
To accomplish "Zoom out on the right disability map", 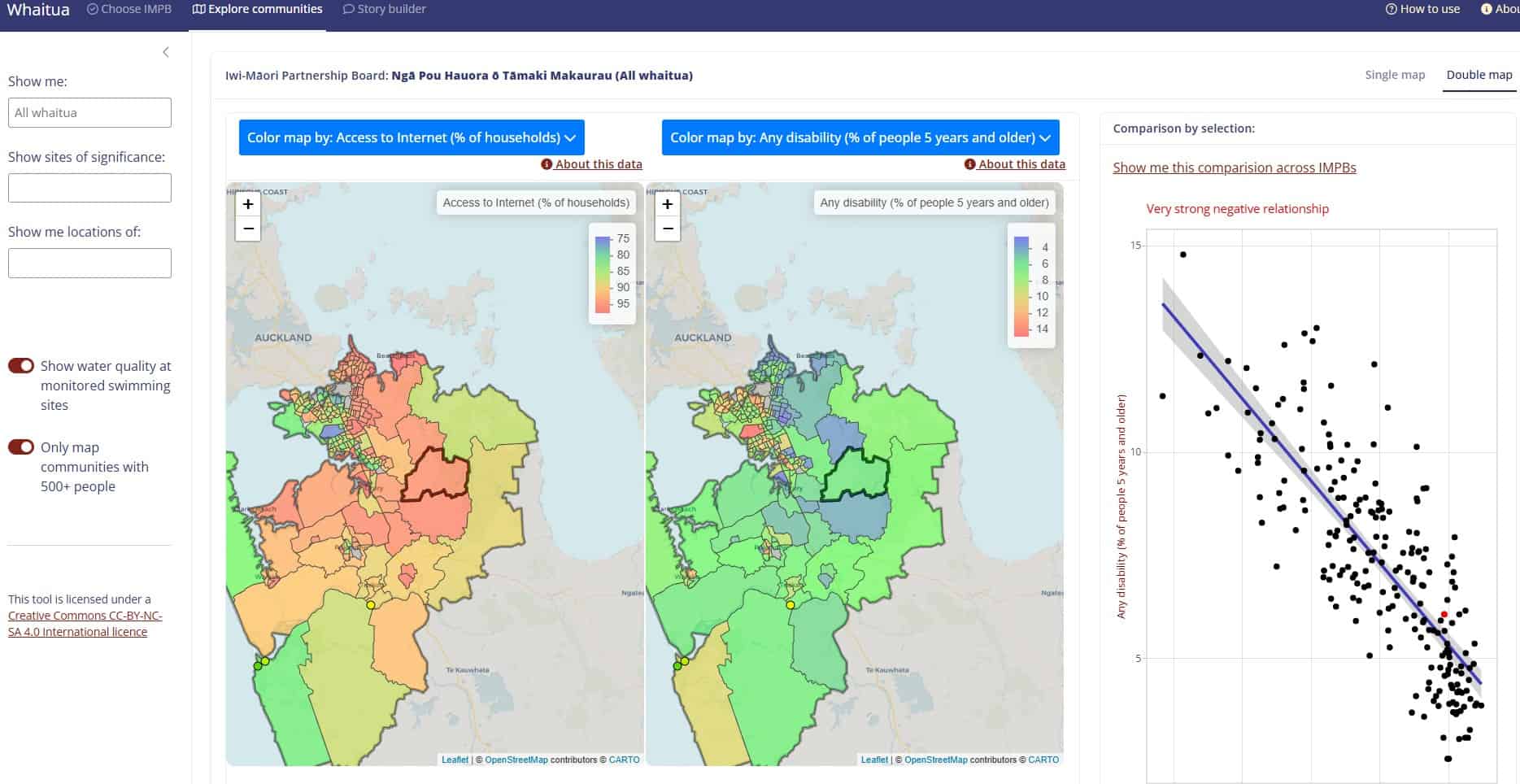I will (668, 229).
